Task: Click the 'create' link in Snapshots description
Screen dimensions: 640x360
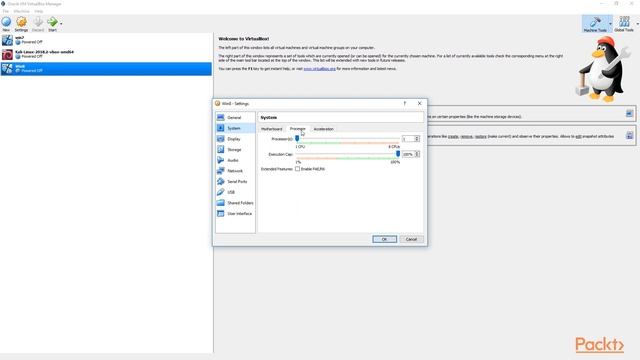Action: [x=453, y=136]
